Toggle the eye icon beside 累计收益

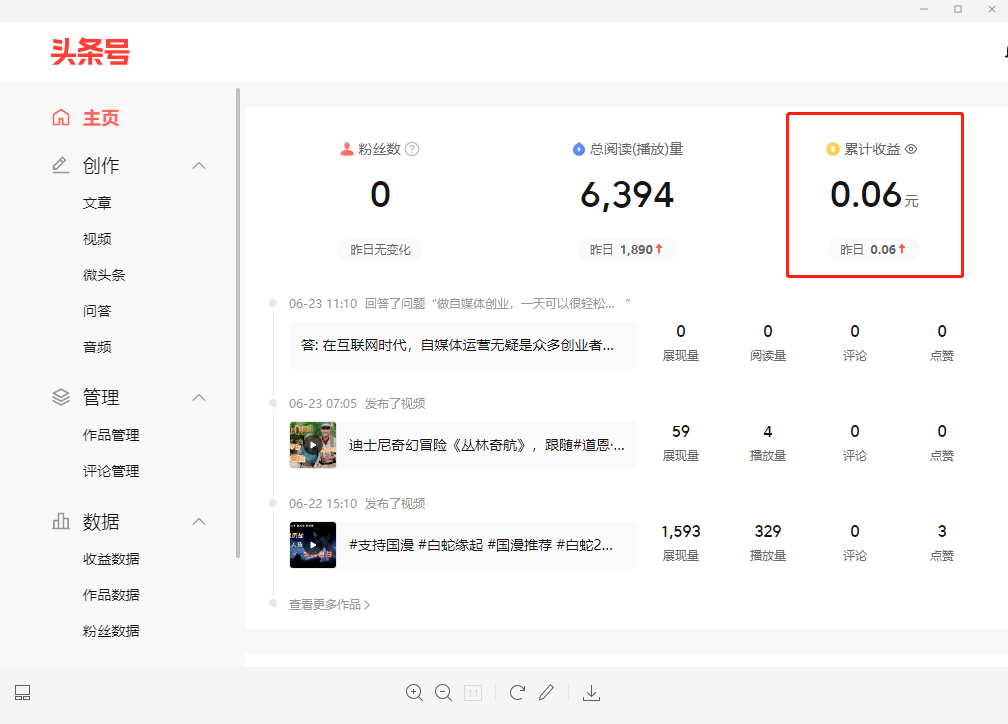911,148
